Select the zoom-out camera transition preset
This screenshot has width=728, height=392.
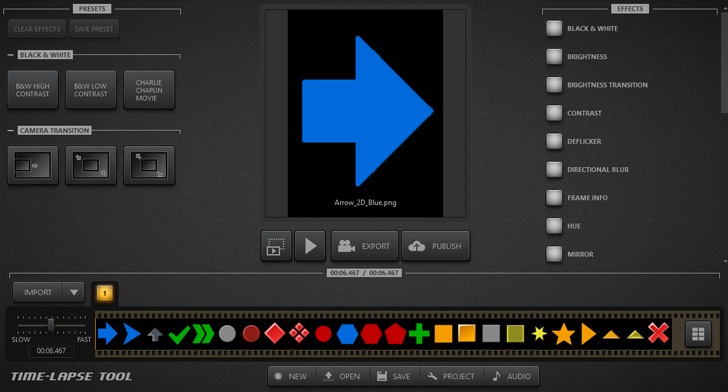pyautogui.click(x=149, y=165)
